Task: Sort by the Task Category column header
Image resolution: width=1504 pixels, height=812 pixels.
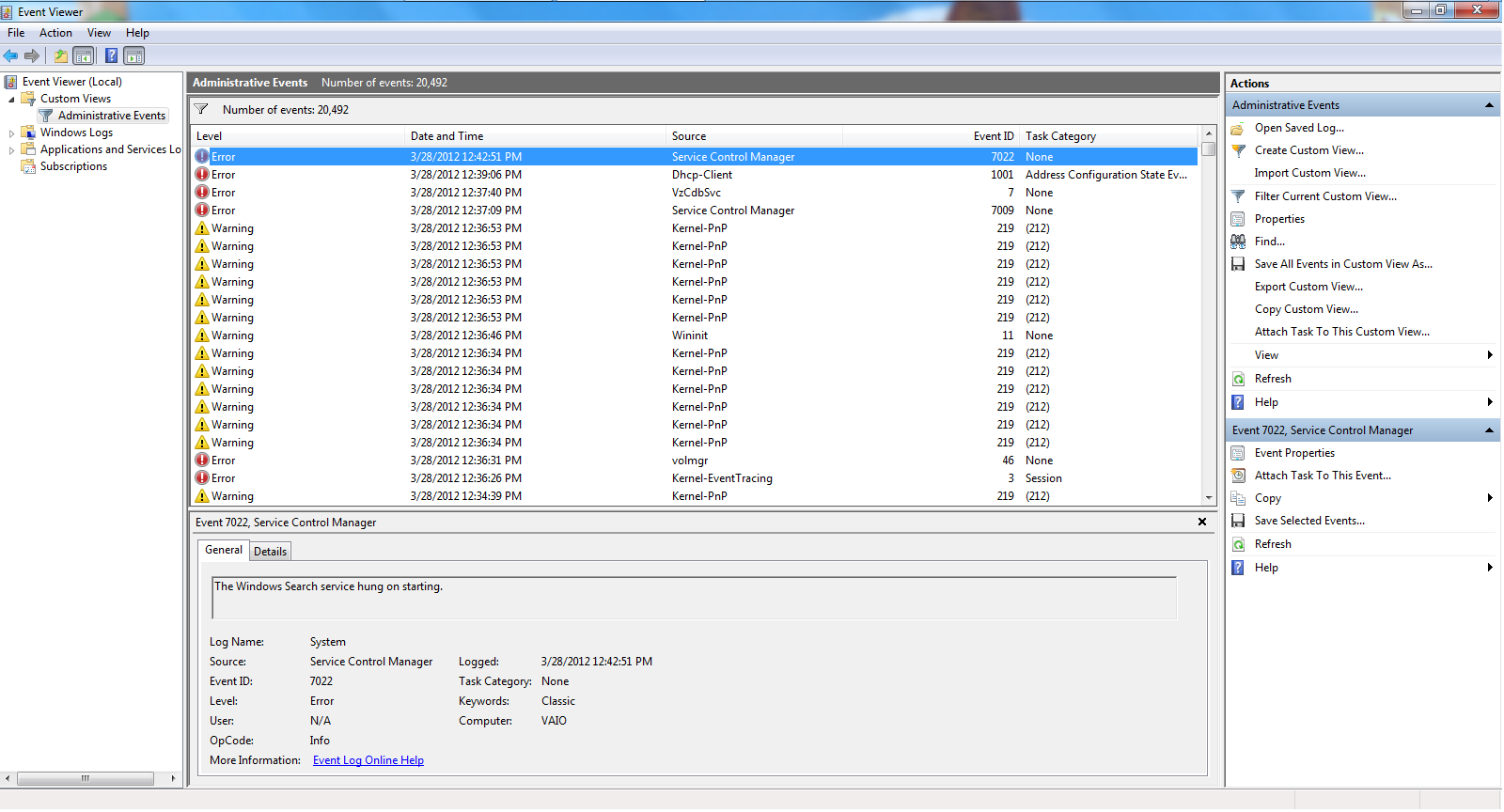Action: (x=1109, y=136)
